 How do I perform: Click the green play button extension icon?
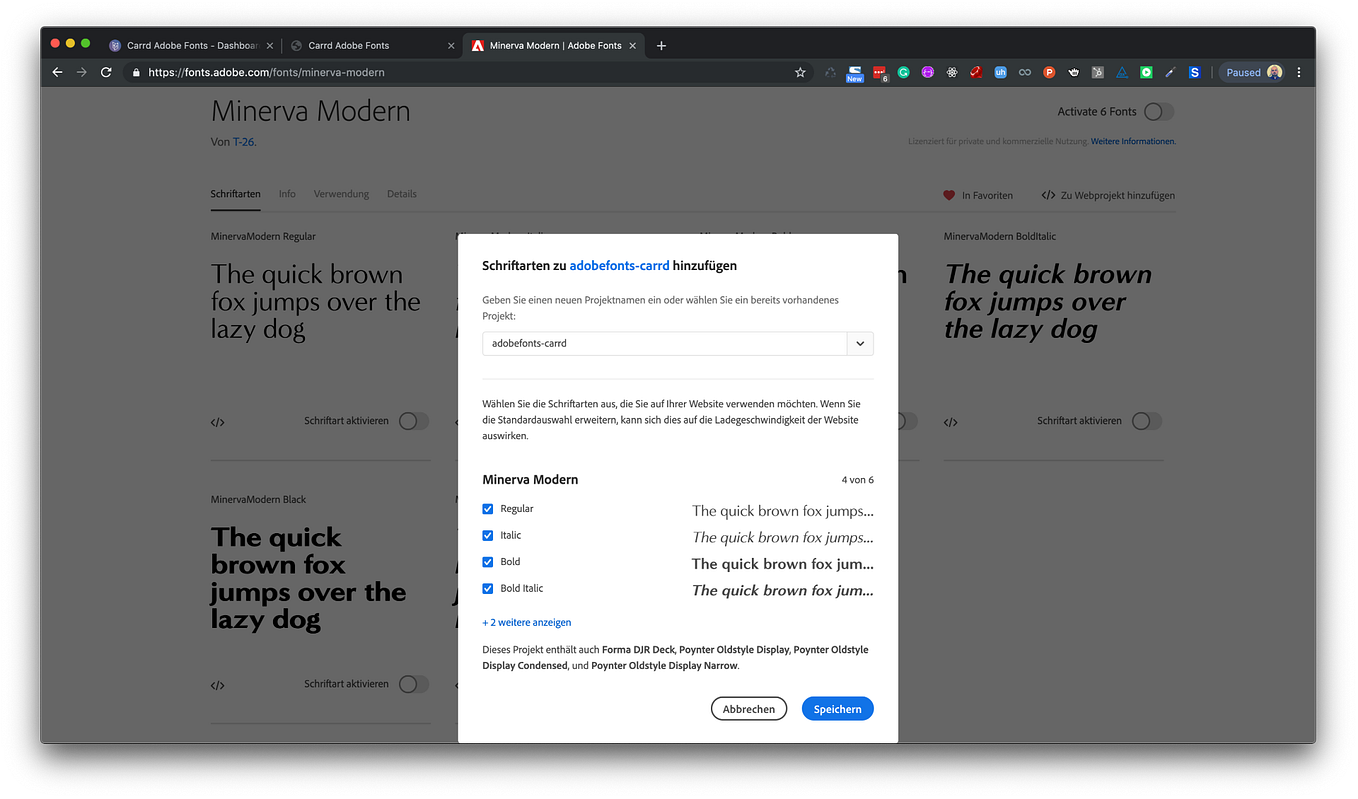pyautogui.click(x=1146, y=72)
